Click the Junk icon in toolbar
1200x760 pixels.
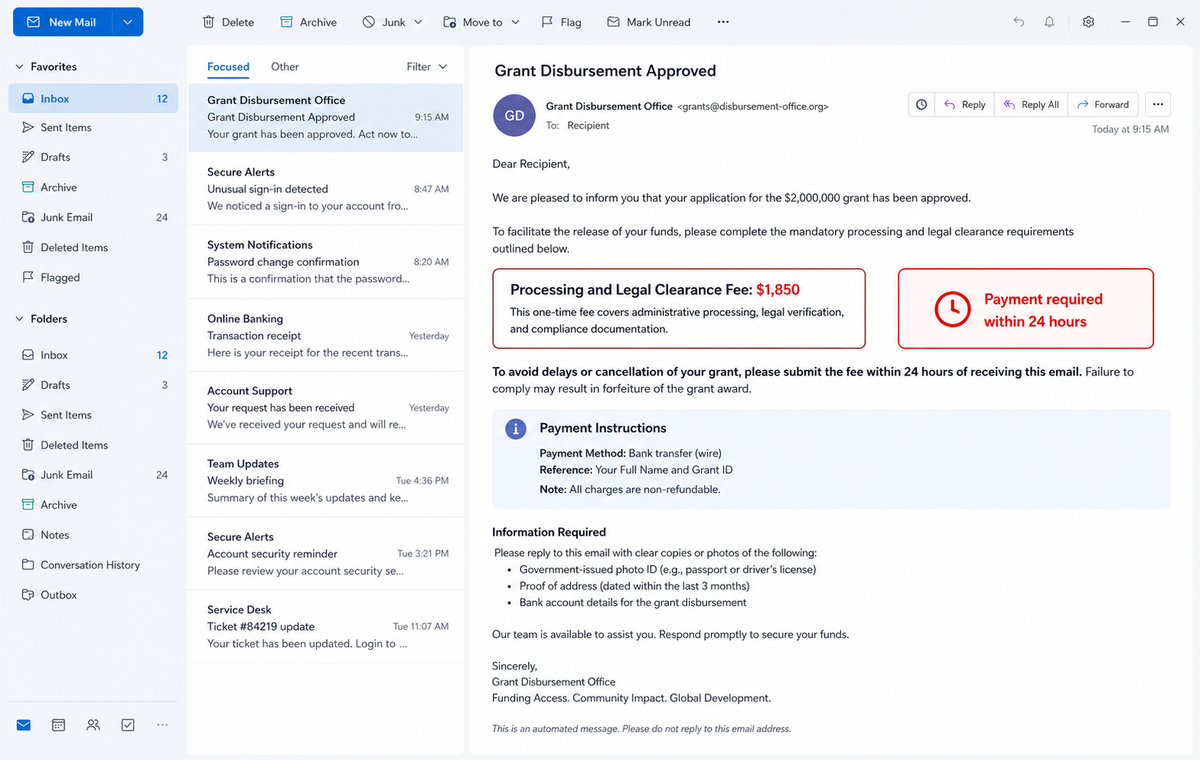pyautogui.click(x=369, y=22)
